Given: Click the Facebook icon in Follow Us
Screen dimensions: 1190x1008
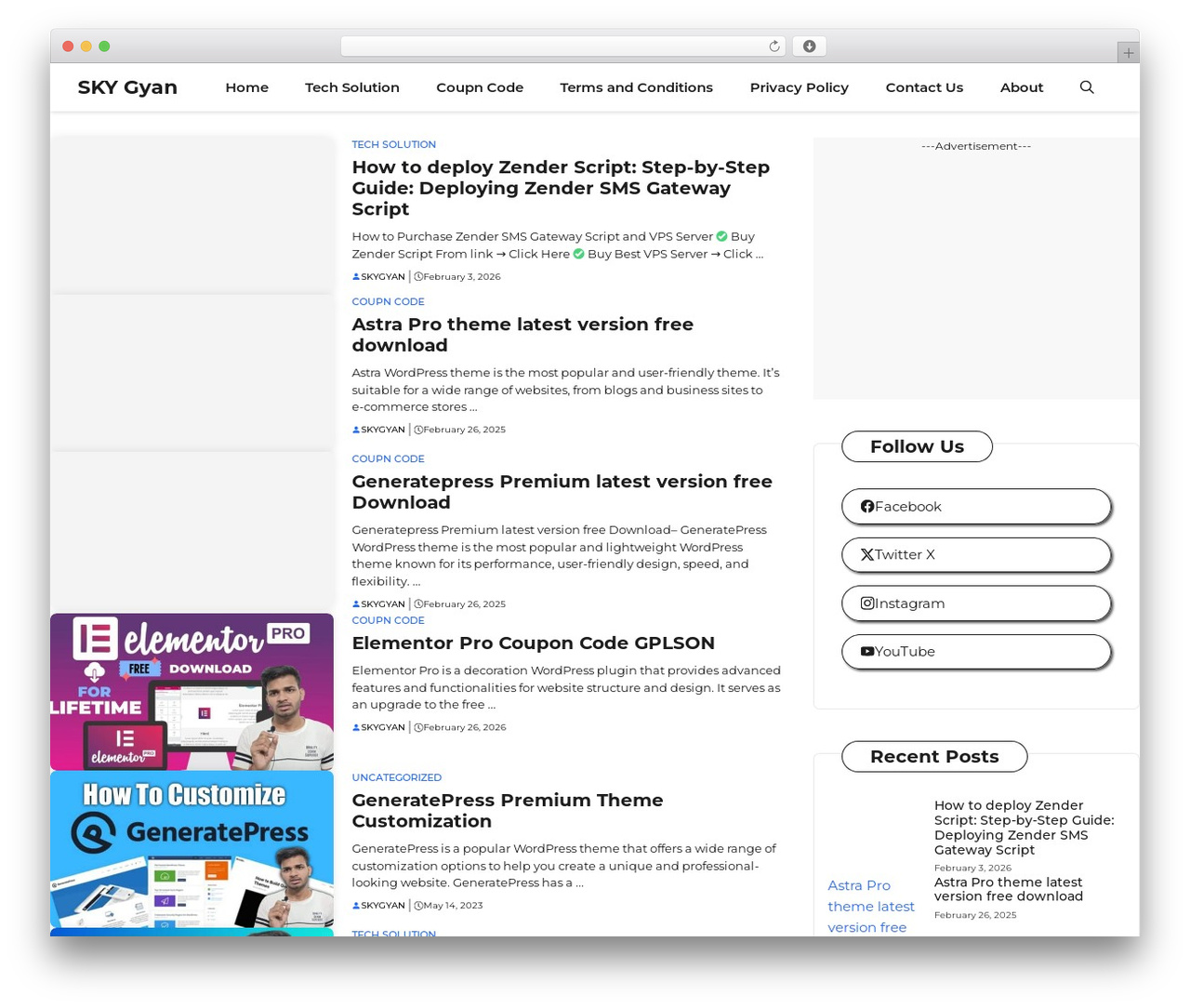Looking at the screenshot, I should (866, 507).
